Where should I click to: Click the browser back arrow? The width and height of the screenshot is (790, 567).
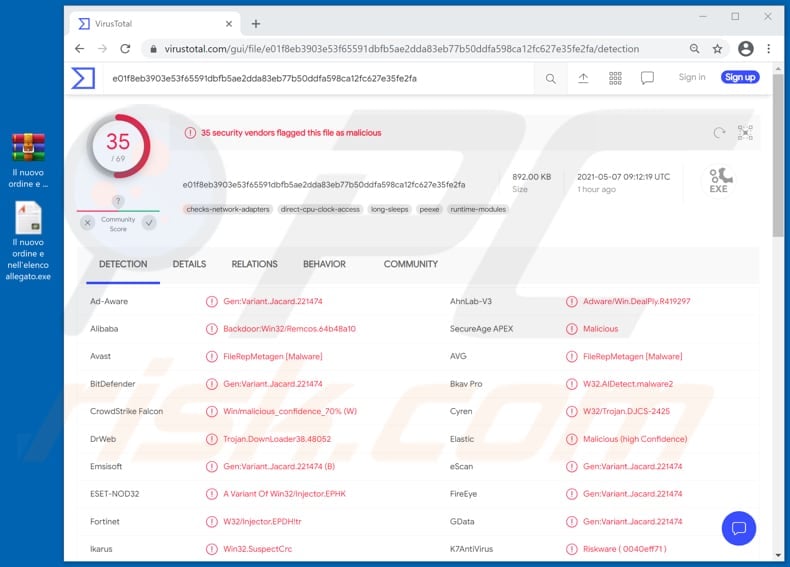click(x=80, y=49)
